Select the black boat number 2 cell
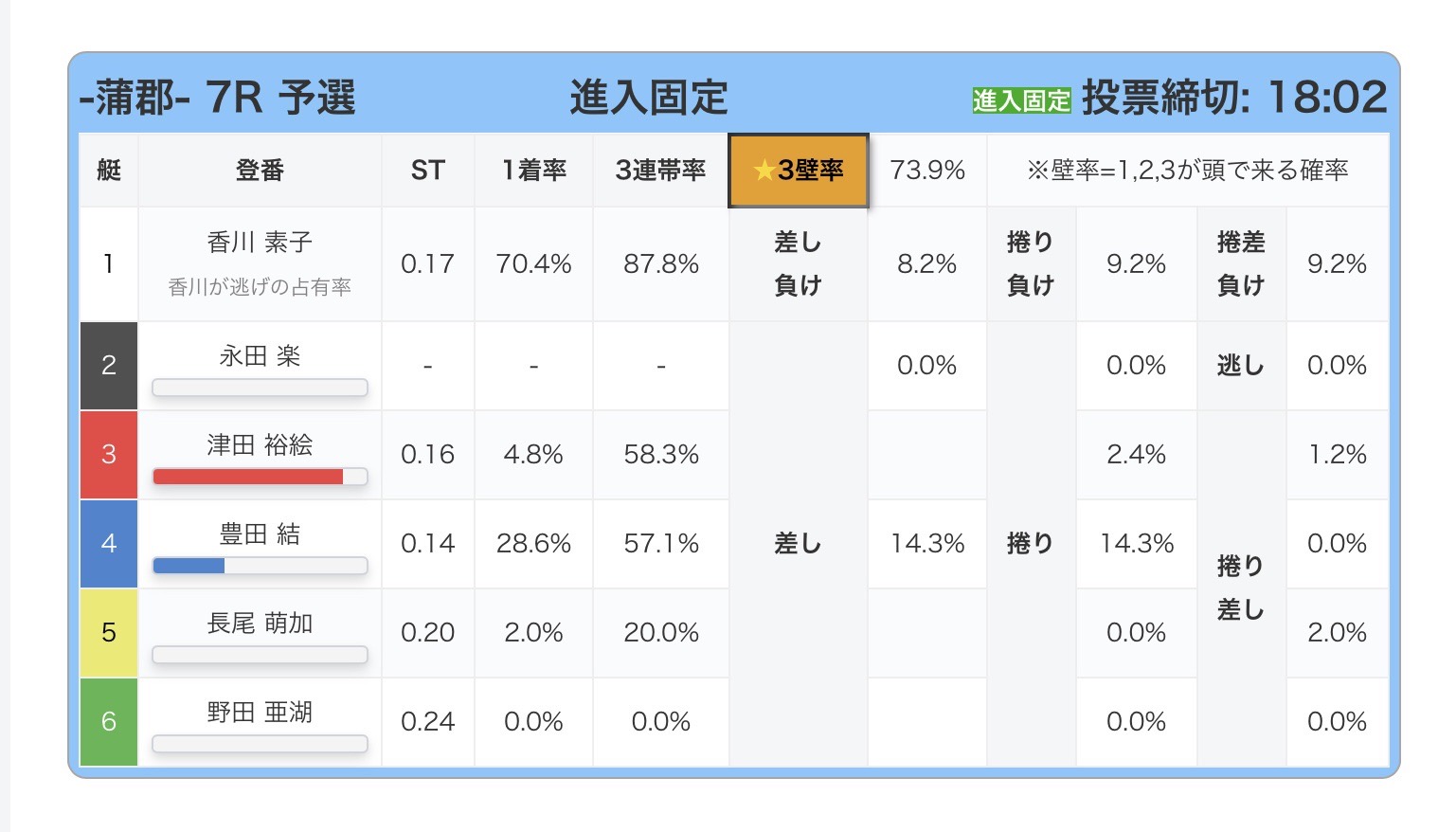 109,366
